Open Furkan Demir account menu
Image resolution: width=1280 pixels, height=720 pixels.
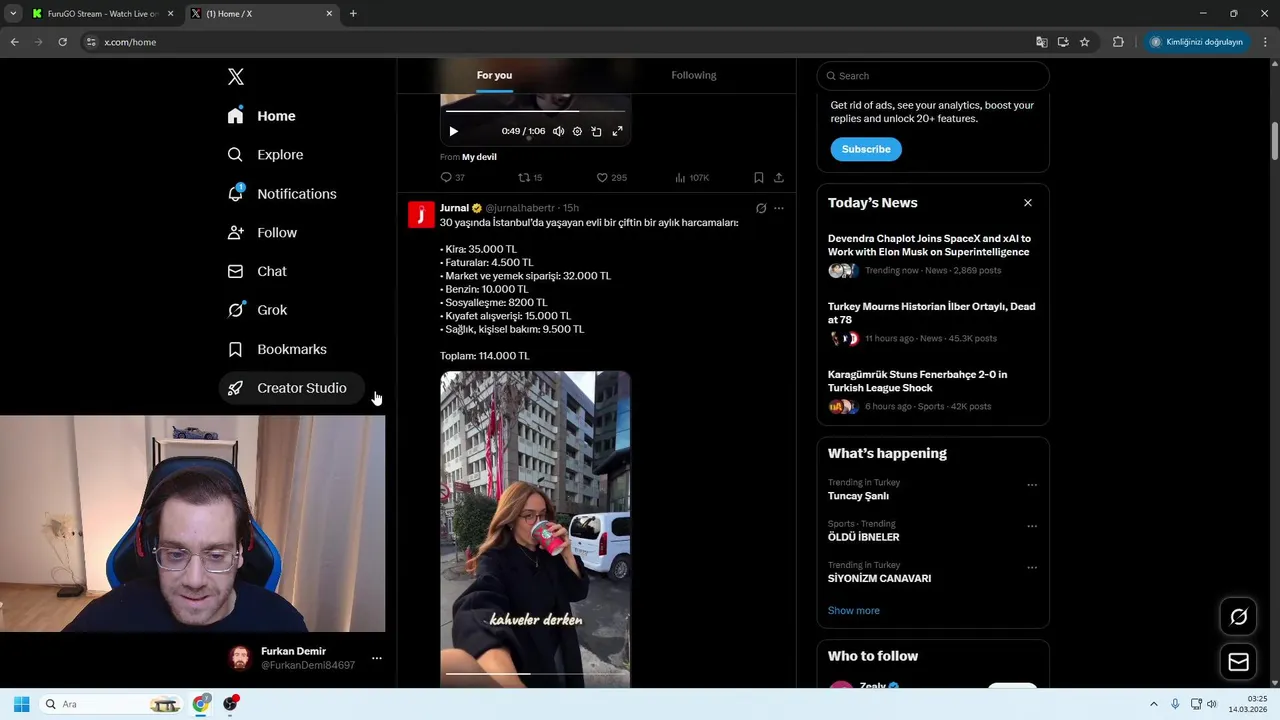(x=377, y=658)
